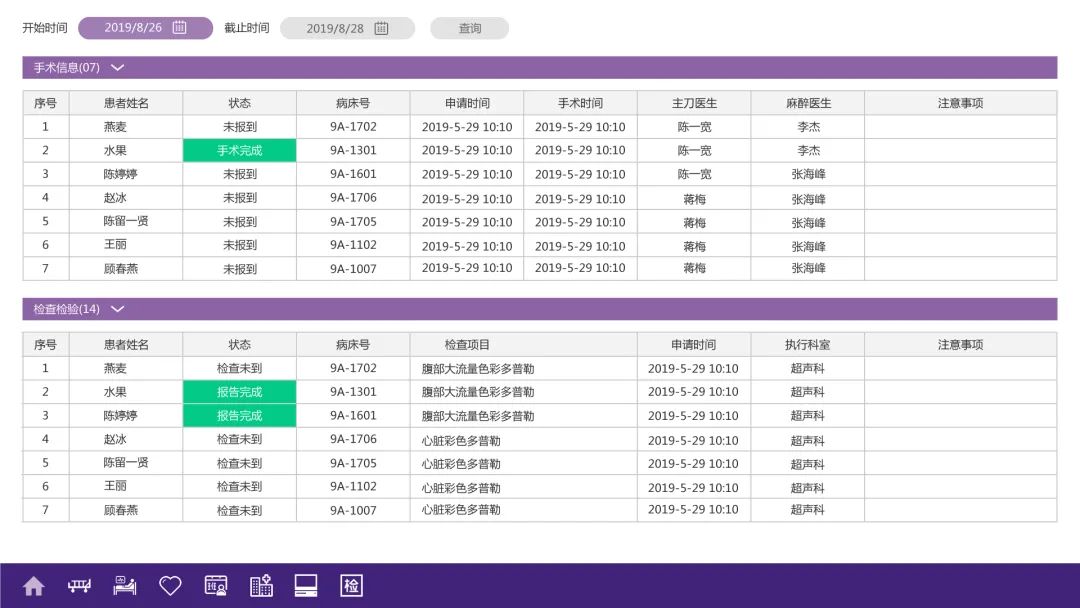Viewport: 1080px width, 608px height.
Task: Open the shift schedule (班) icon
Action: [x=215, y=584]
